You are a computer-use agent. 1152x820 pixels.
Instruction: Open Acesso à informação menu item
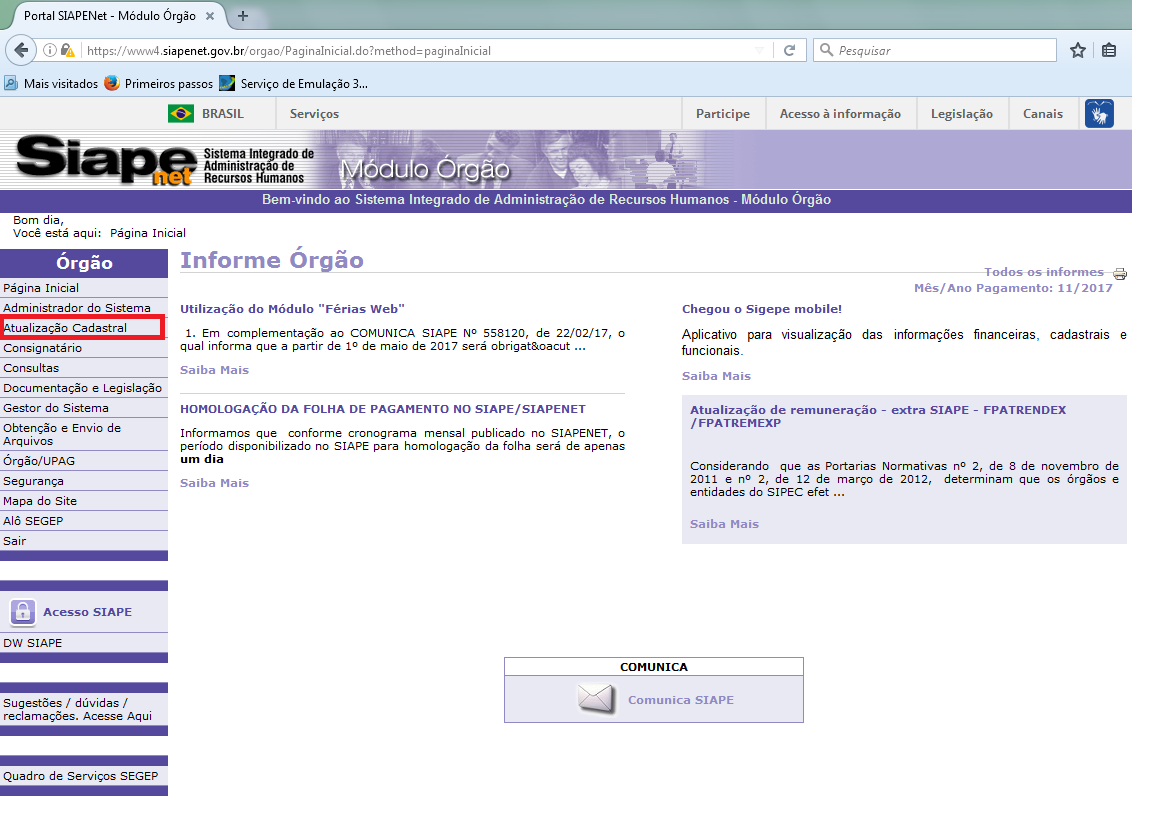[840, 114]
